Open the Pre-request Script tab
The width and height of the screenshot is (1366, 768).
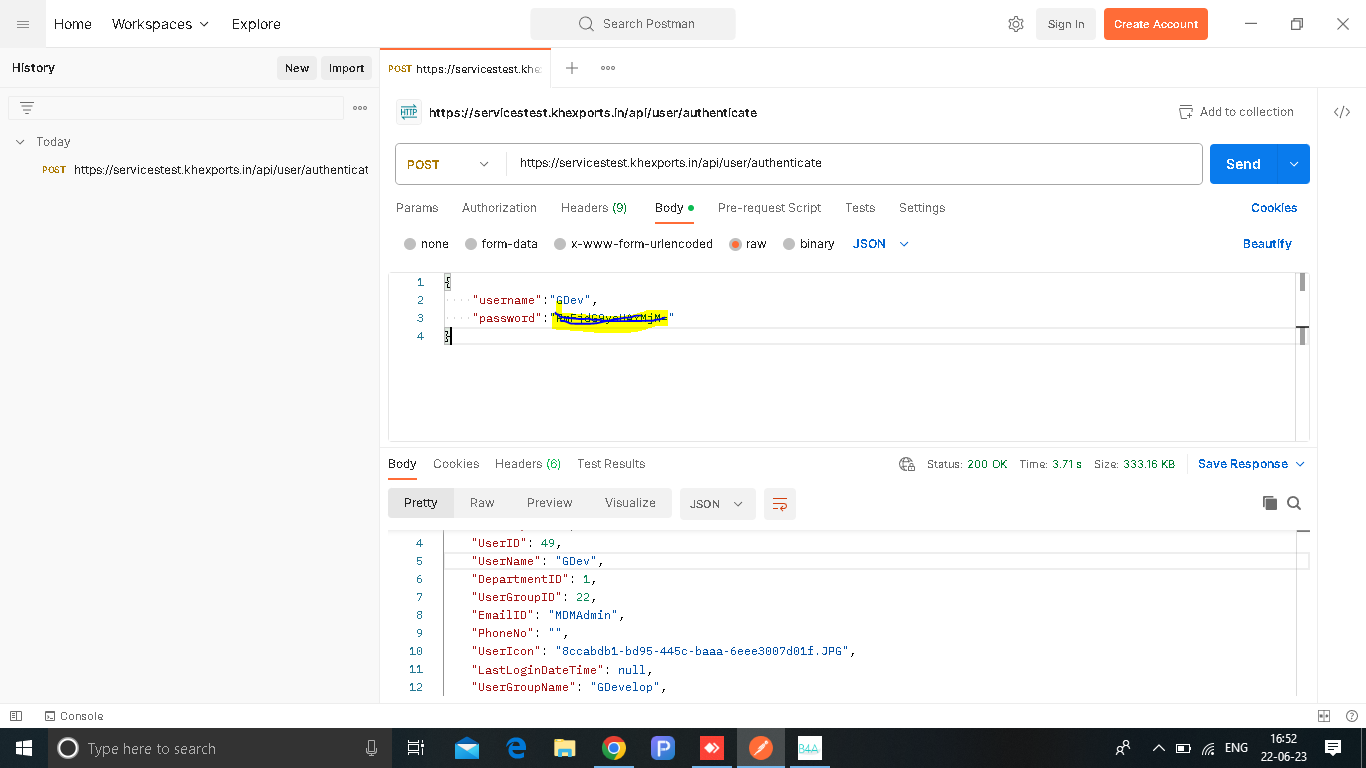coord(769,208)
